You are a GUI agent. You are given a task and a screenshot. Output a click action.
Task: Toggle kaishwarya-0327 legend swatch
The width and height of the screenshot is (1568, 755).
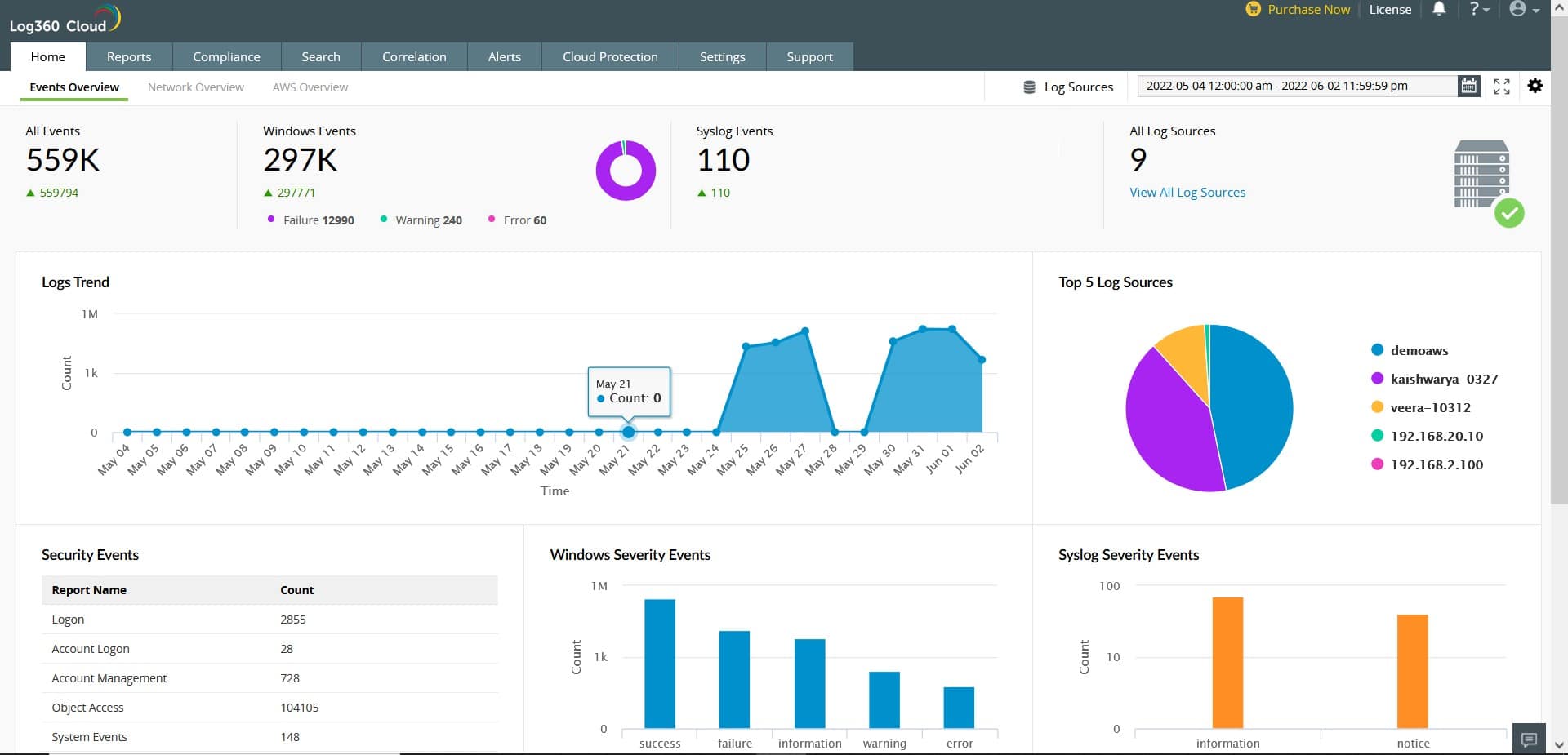[x=1377, y=379]
